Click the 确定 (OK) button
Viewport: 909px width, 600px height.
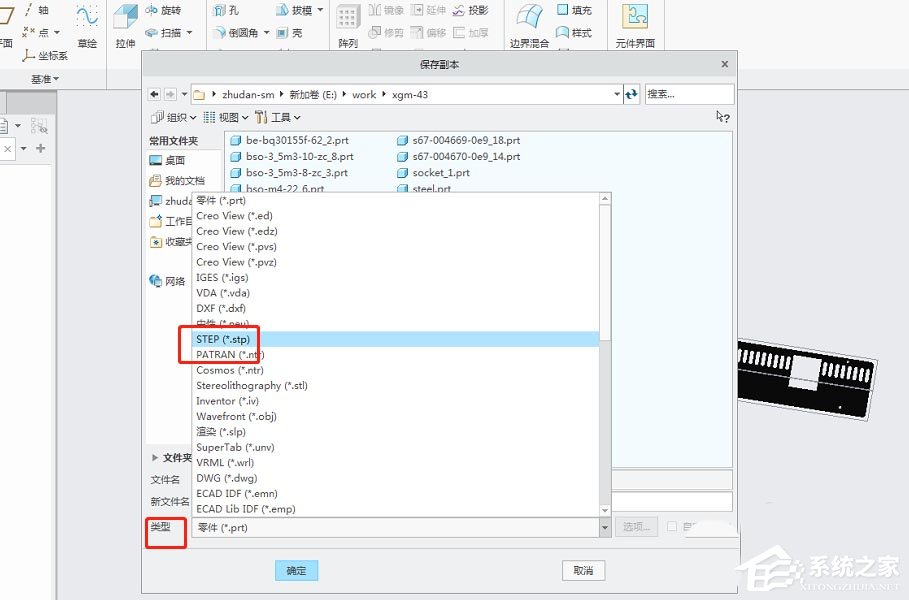(x=296, y=570)
